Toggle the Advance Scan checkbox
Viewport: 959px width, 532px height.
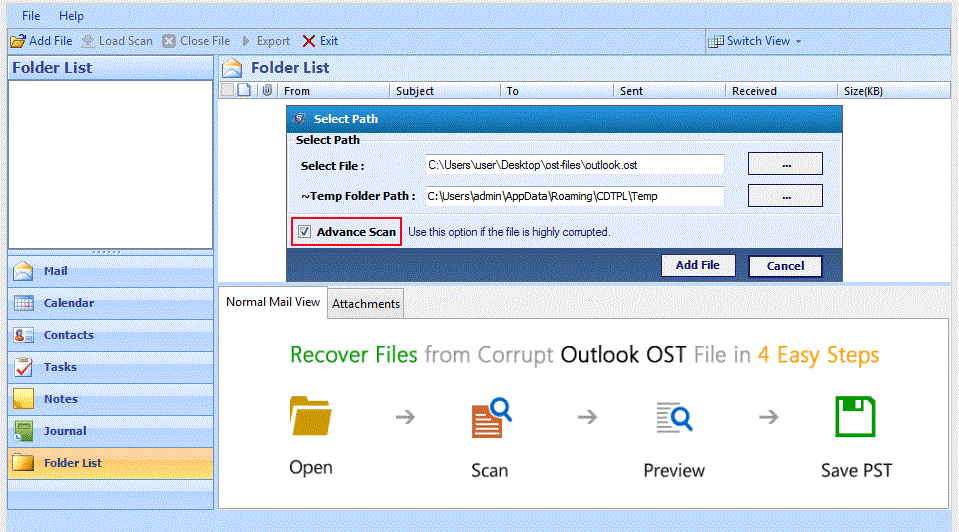tap(305, 232)
